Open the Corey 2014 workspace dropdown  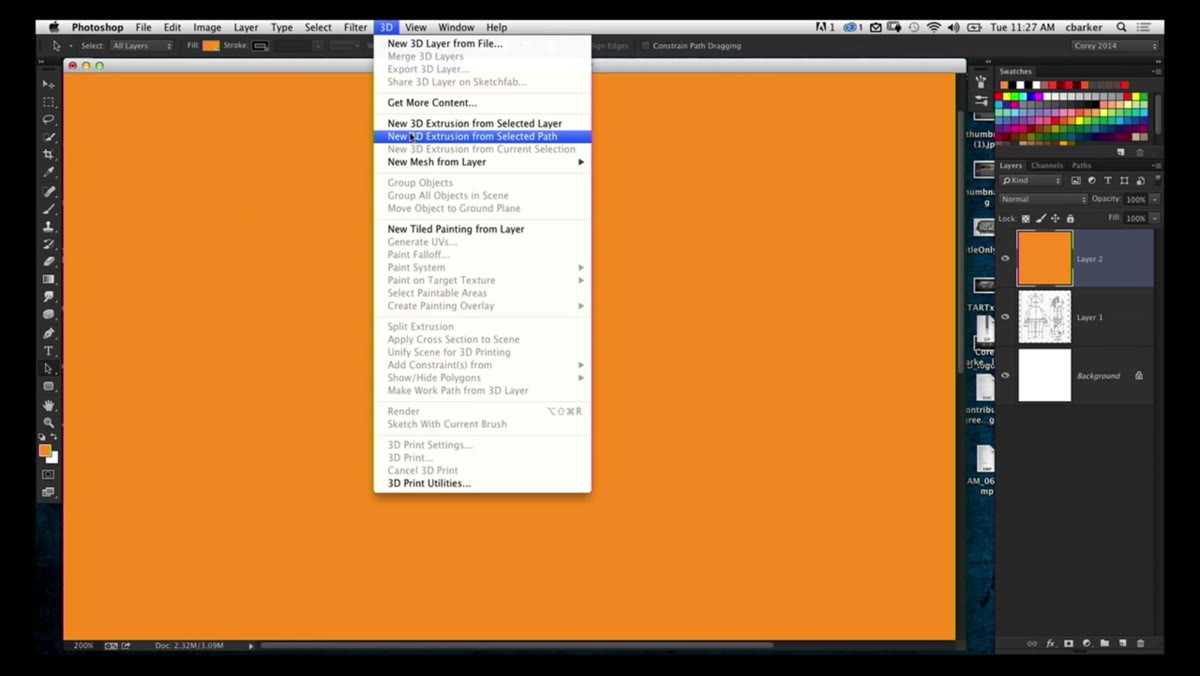(1115, 46)
